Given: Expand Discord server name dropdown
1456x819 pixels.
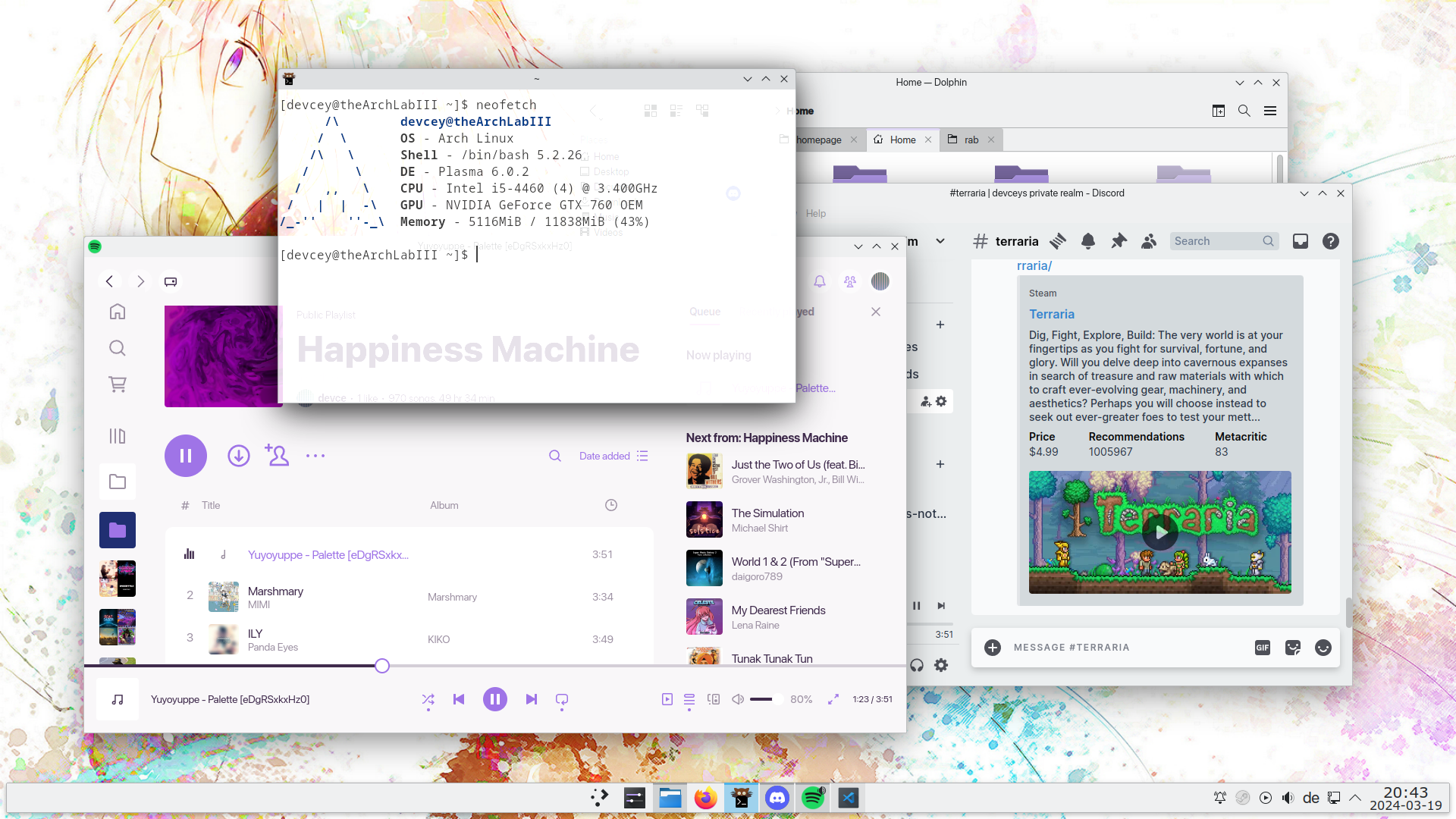Looking at the screenshot, I should pos(940,241).
